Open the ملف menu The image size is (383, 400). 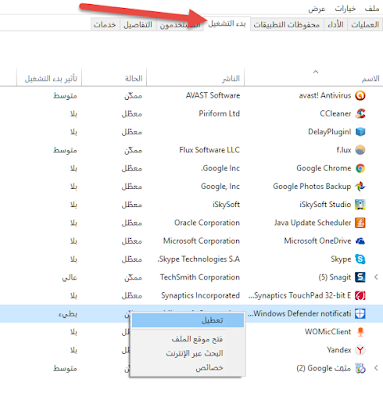(x=371, y=8)
